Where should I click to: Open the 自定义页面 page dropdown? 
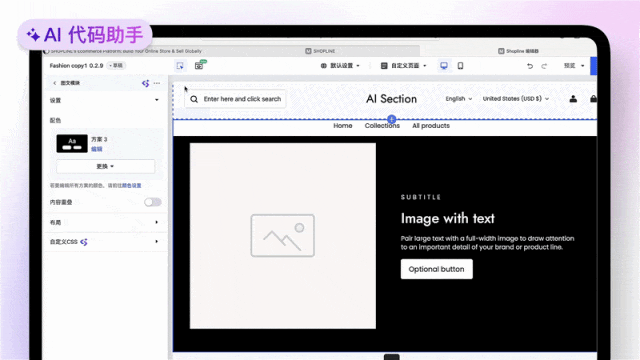(x=404, y=66)
